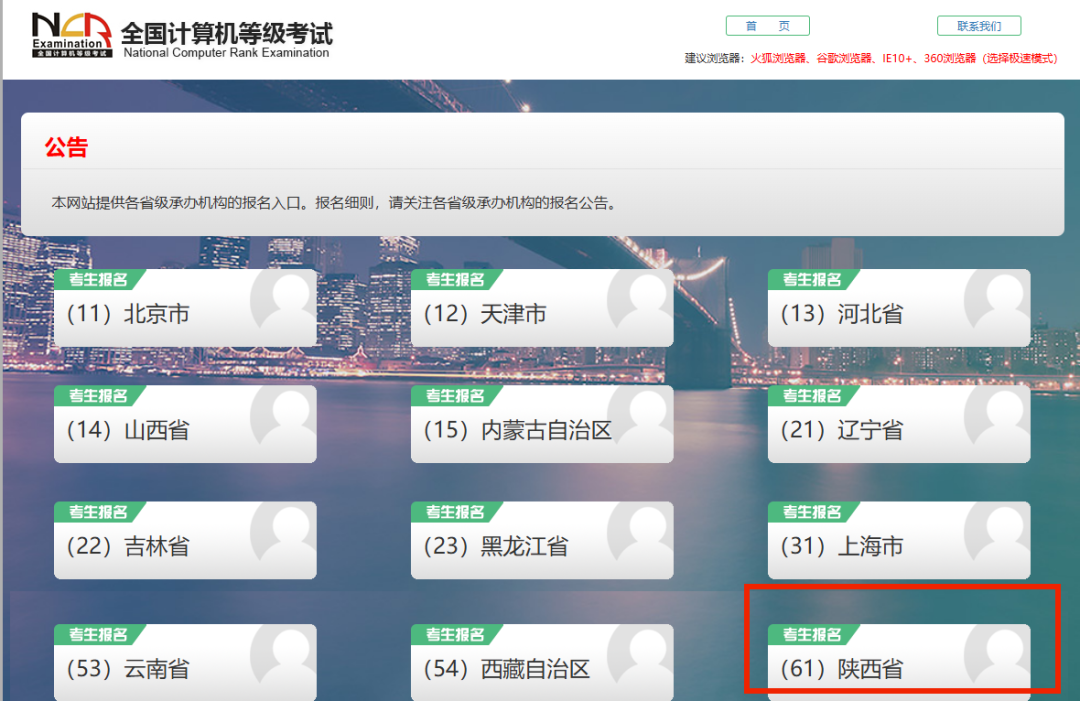Click the 考生报名 tag on 内蒙古自治区 card
The image size is (1080, 701).
point(455,396)
